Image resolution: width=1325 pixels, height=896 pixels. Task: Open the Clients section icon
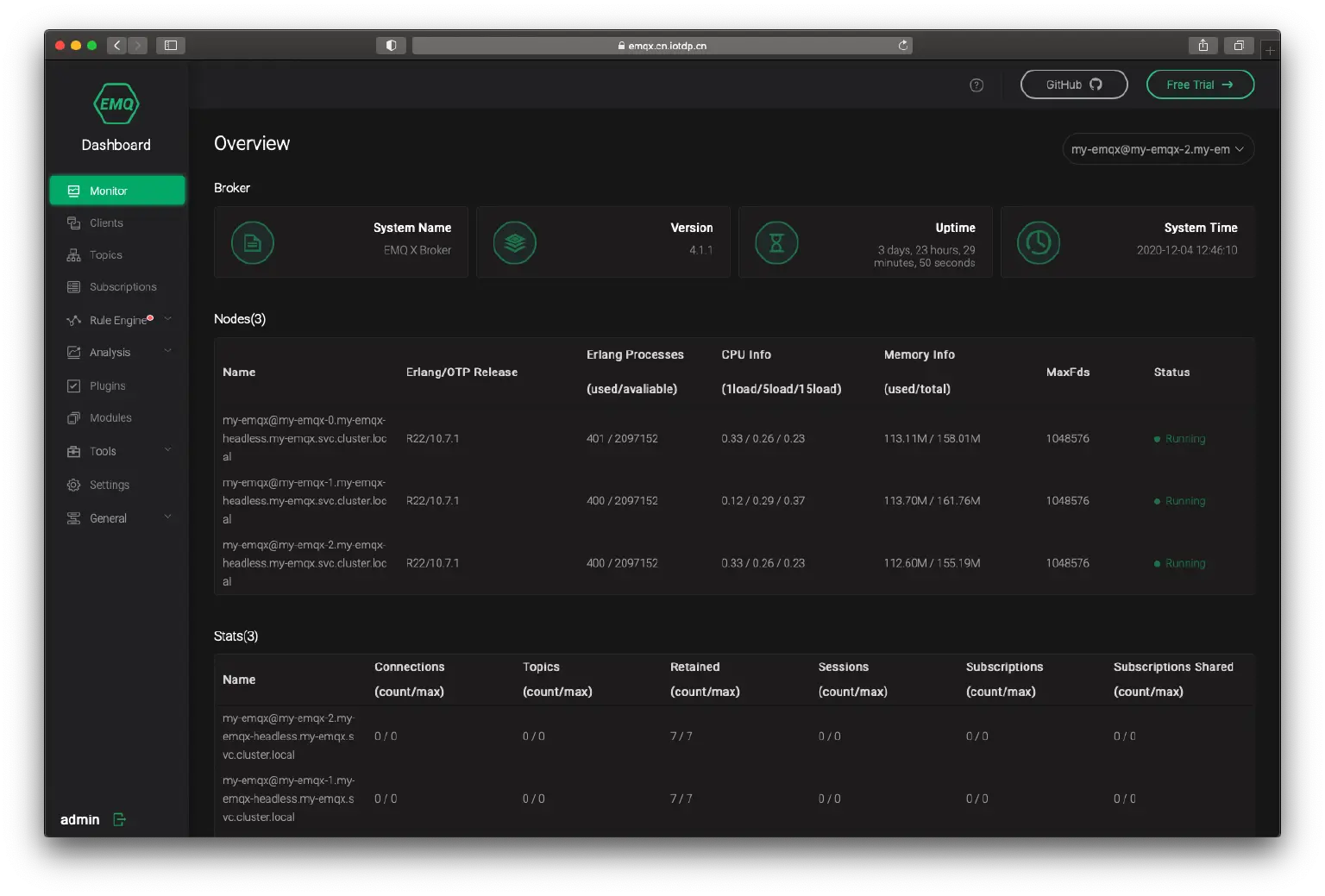click(74, 222)
